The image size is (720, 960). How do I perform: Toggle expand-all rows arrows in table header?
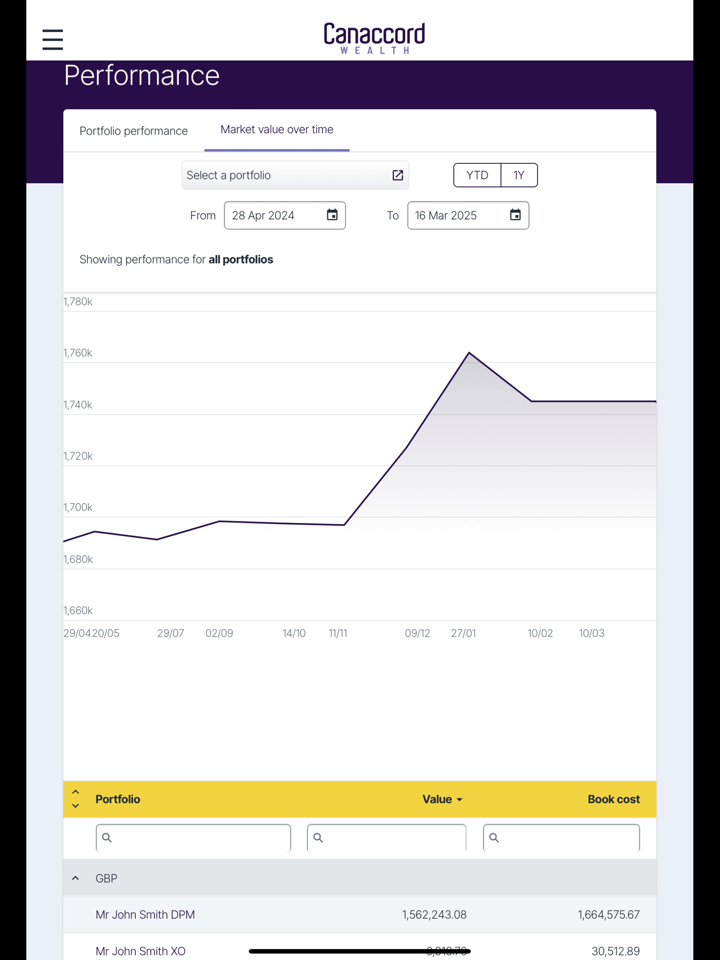[75, 799]
